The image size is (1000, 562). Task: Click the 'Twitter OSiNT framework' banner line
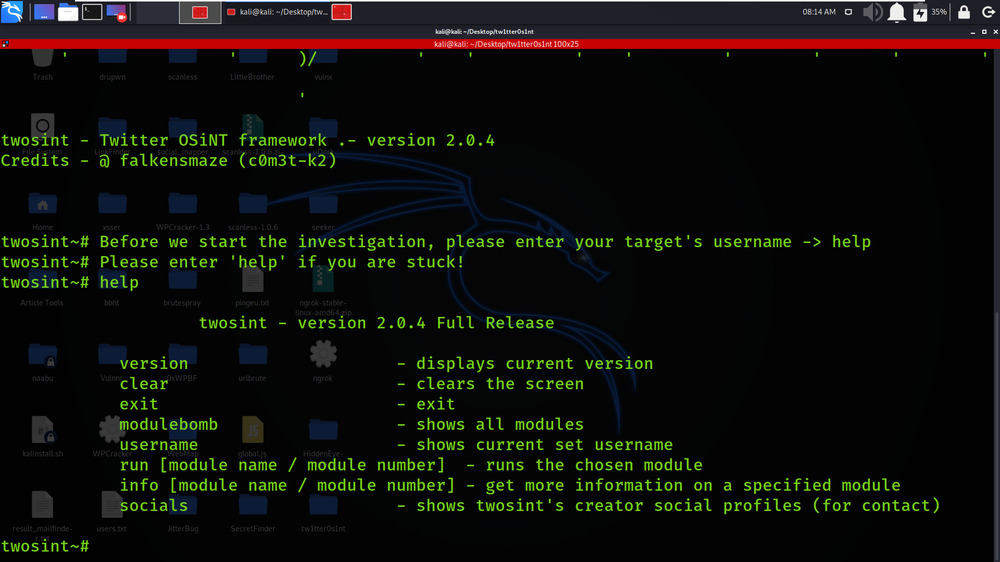click(247, 140)
